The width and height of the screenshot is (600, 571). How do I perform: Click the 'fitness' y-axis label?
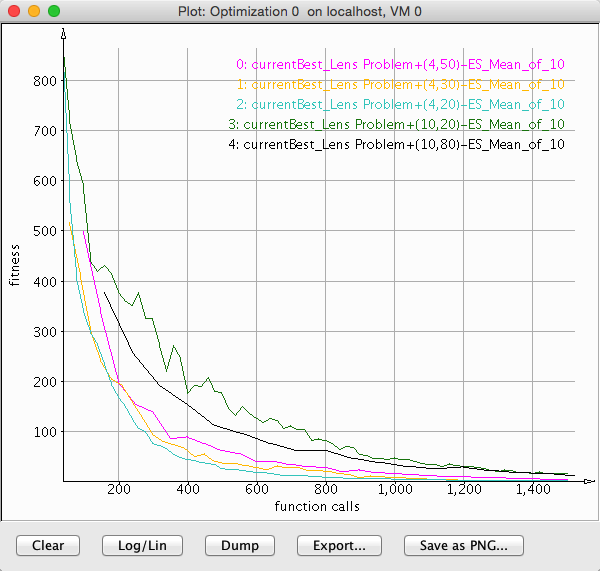tap(15, 262)
